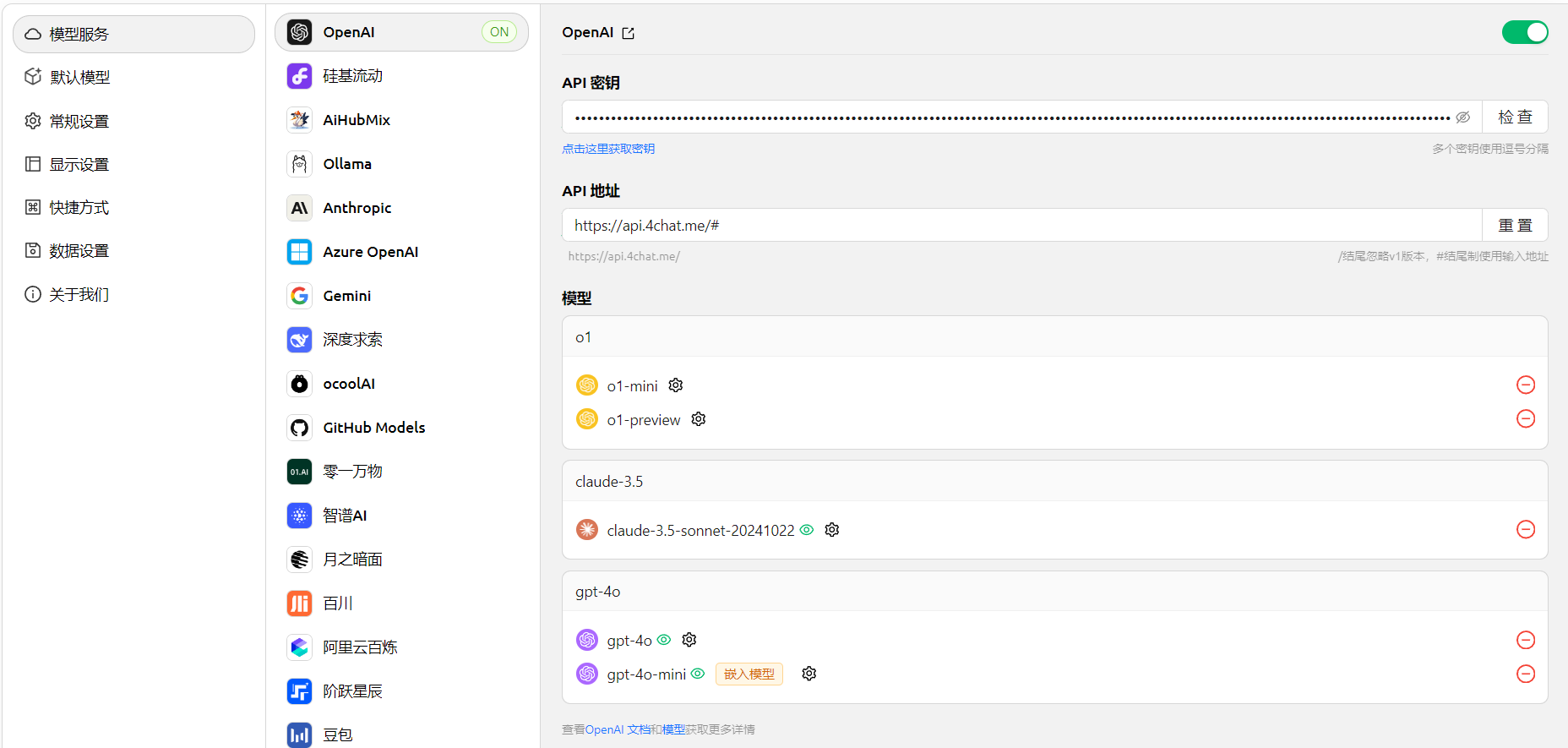Image resolution: width=1568 pixels, height=748 pixels.
Task: Remove the gpt-4o model with its minus icon
Action: (x=1526, y=640)
